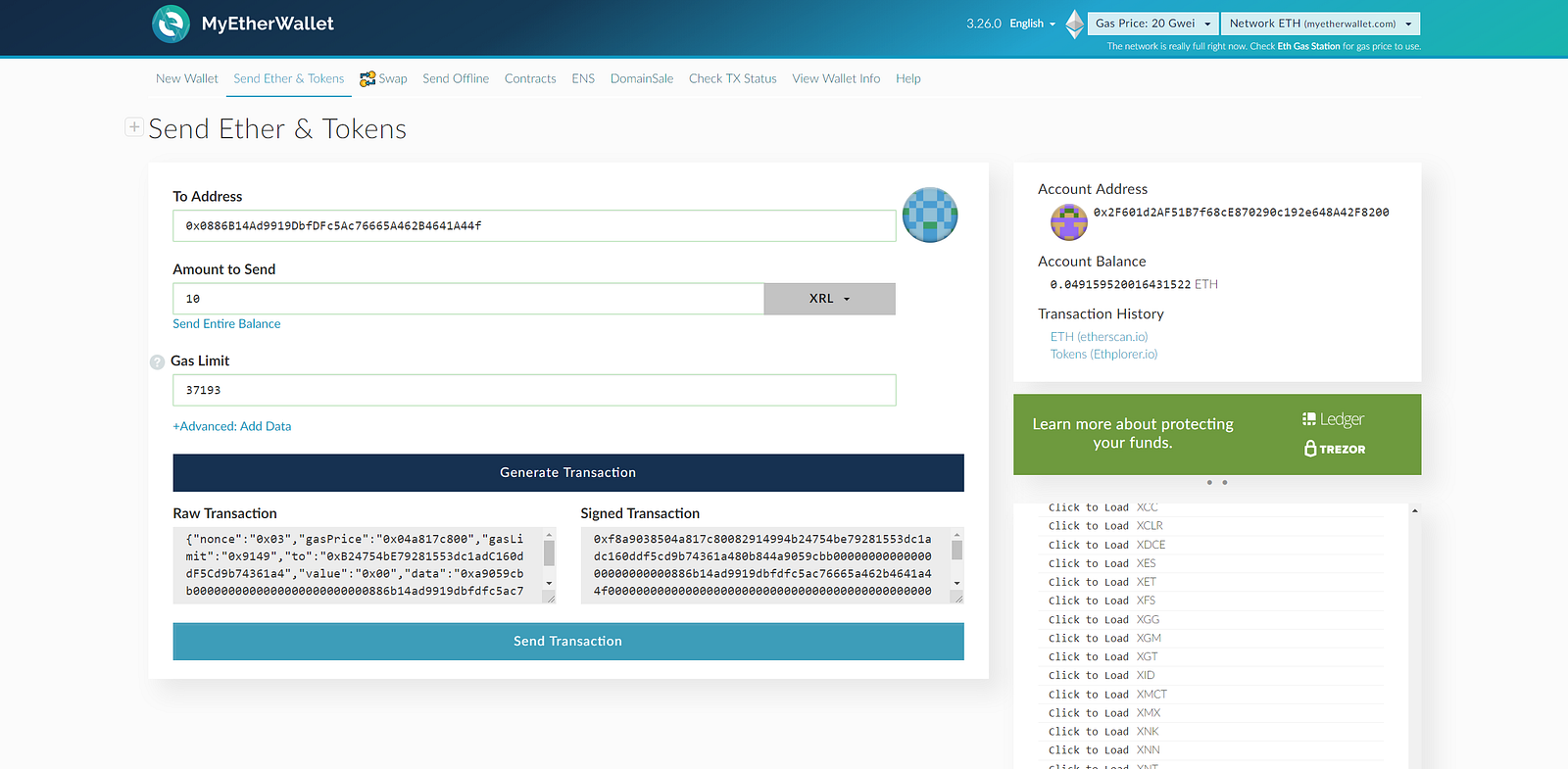
Task: Click the Amount to Send field
Action: click(468, 299)
